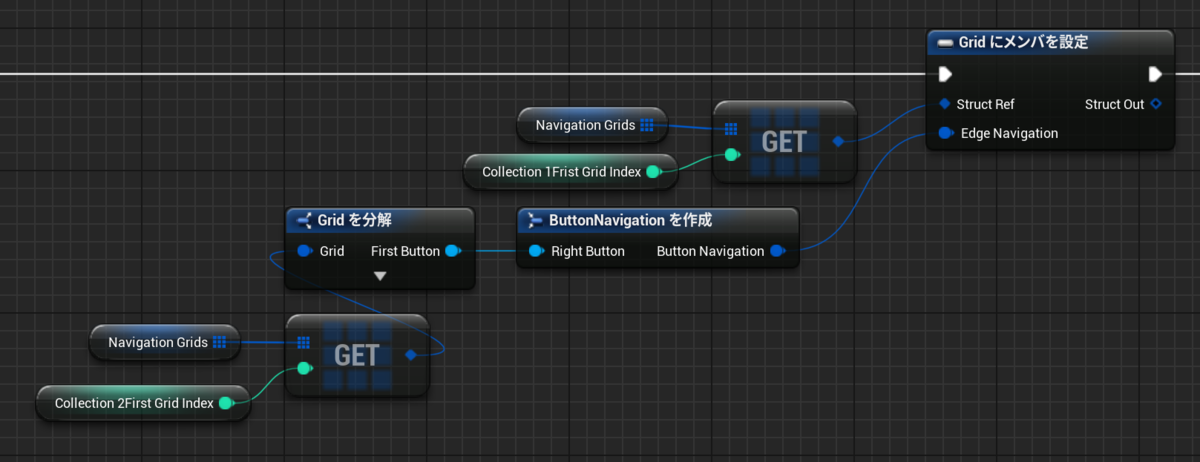Click the Button Navigation output pin
Screen dimensions: 1200x462
778,251
